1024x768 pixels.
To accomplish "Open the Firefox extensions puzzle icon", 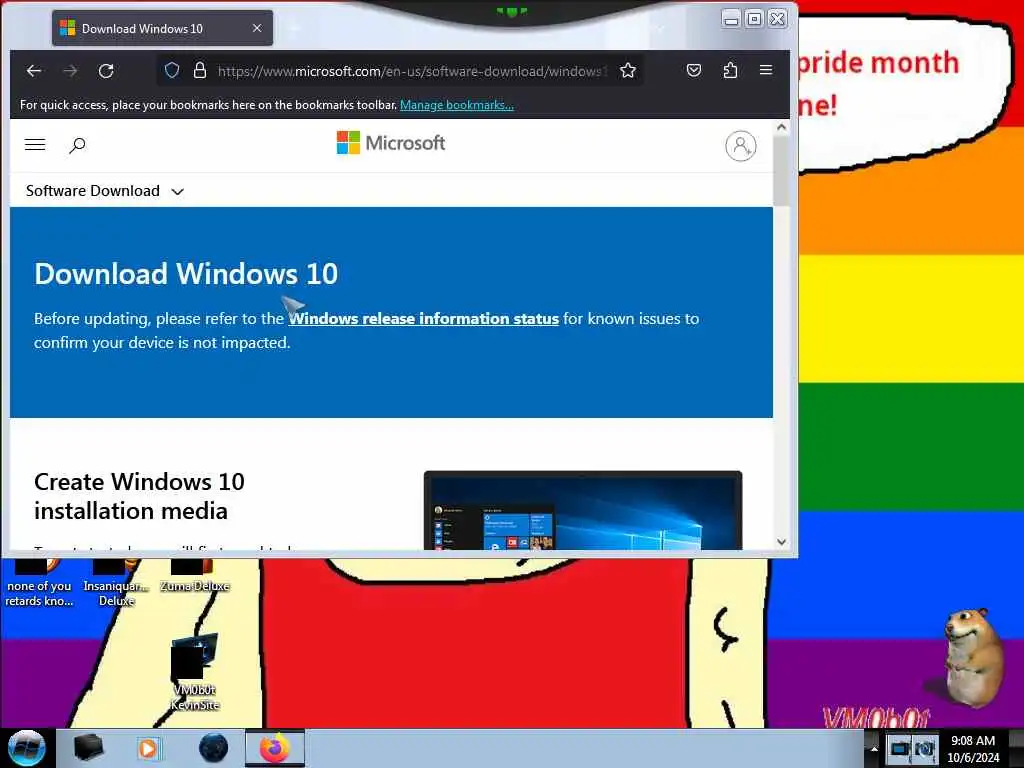I will 730,71.
